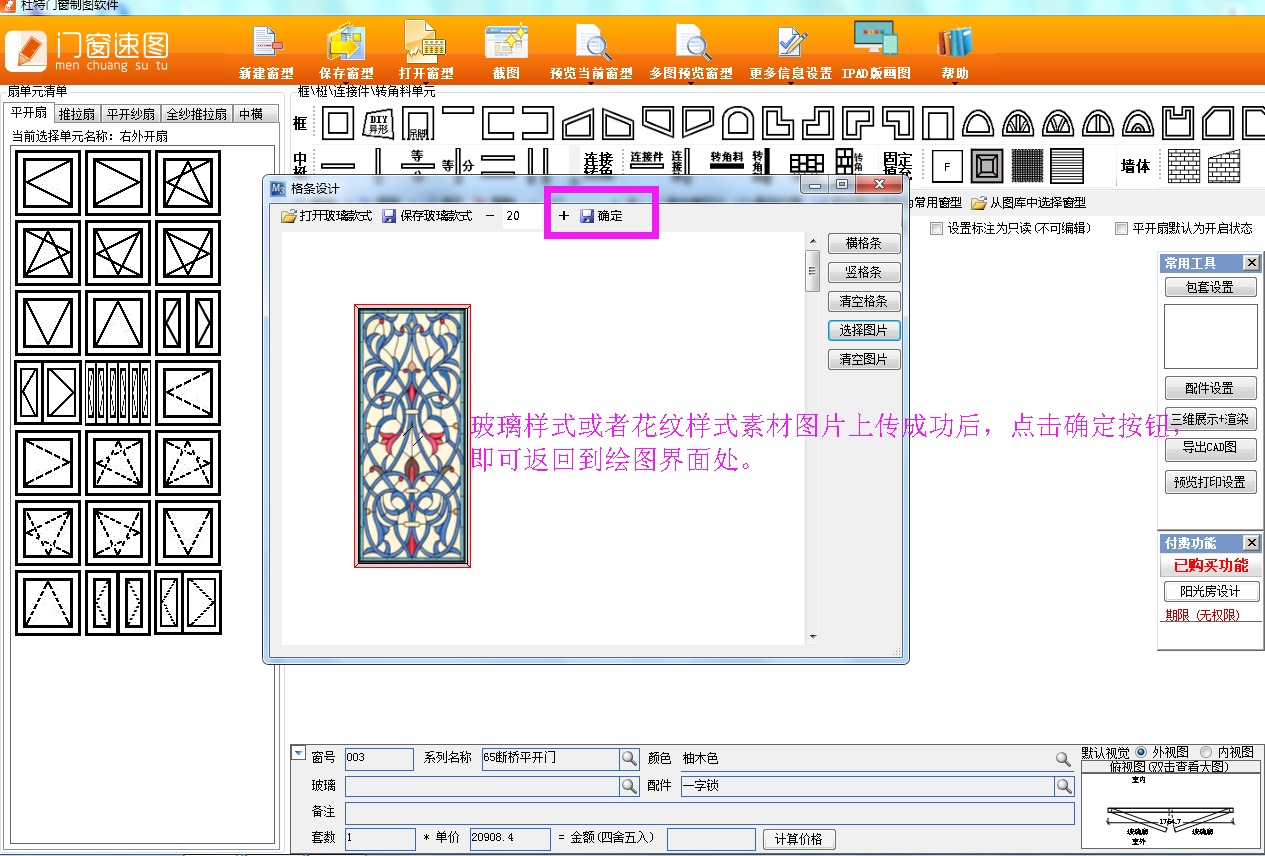Select the 外视图 radio button
Viewport: 1265px width, 856px height.
pyautogui.click(x=1142, y=752)
